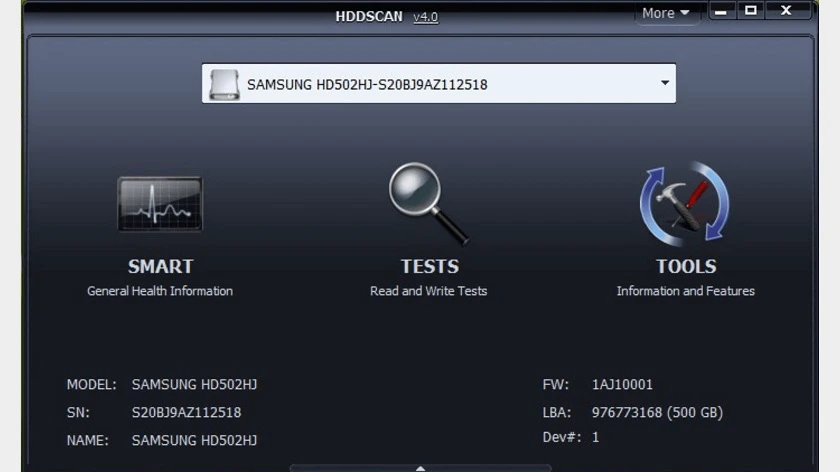Click the v4.0 version link
Screen dimensions: 840x472
point(426,17)
